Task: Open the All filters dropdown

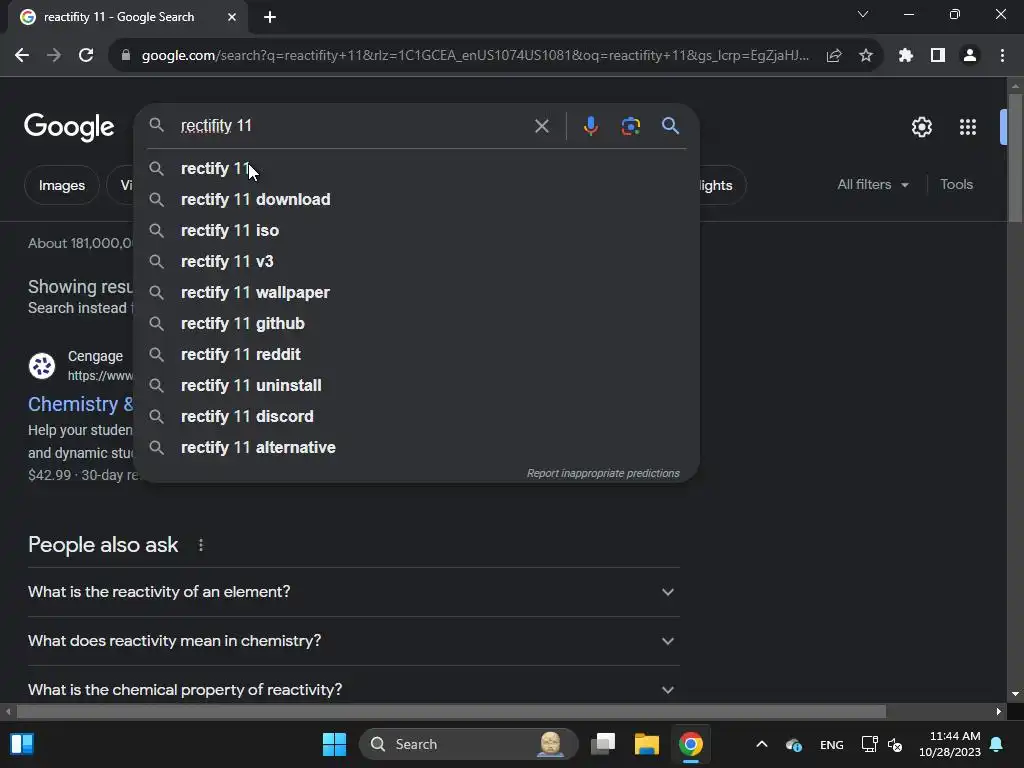Action: click(872, 185)
